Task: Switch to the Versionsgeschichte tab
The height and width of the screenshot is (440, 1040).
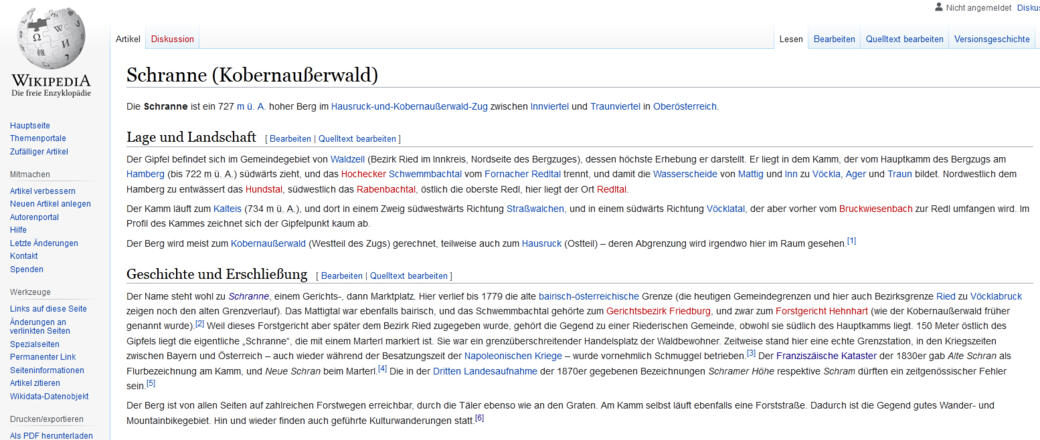Action: (991, 39)
